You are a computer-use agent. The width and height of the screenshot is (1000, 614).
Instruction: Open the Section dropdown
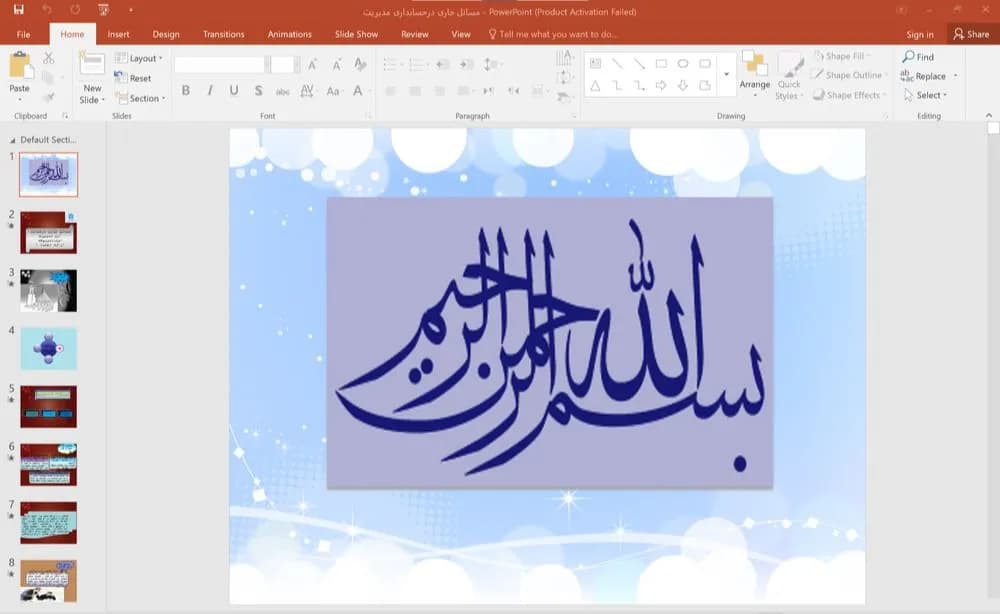coord(141,98)
